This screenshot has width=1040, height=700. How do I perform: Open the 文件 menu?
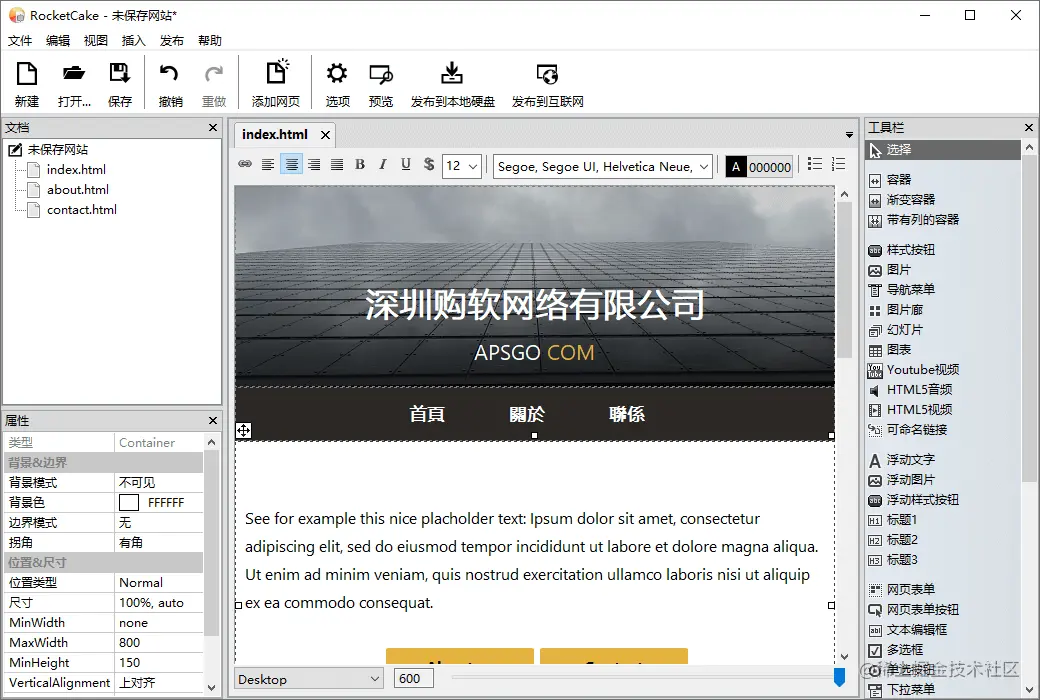[20, 40]
